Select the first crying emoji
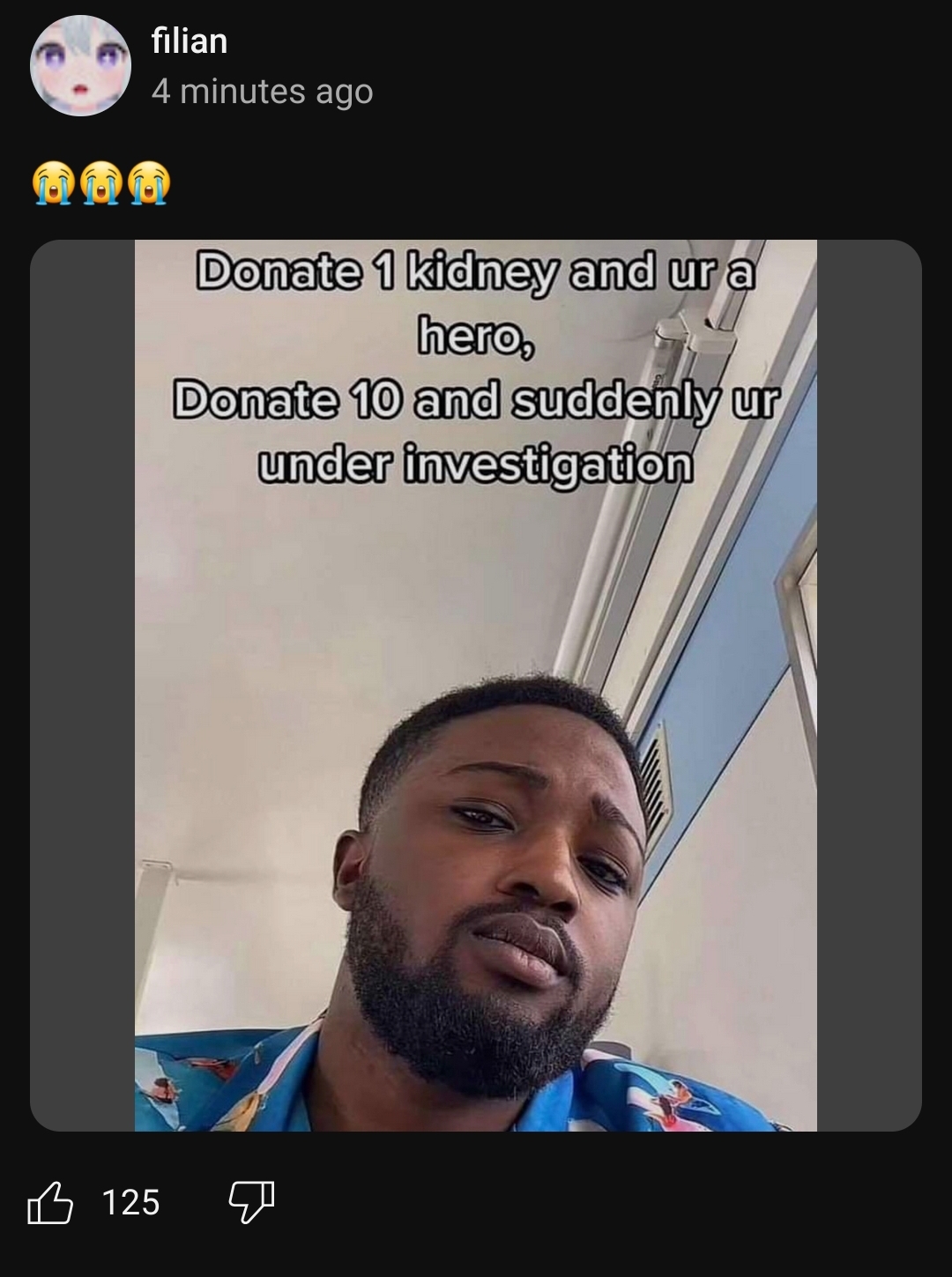This screenshot has height=1277, width=952. coord(53,183)
